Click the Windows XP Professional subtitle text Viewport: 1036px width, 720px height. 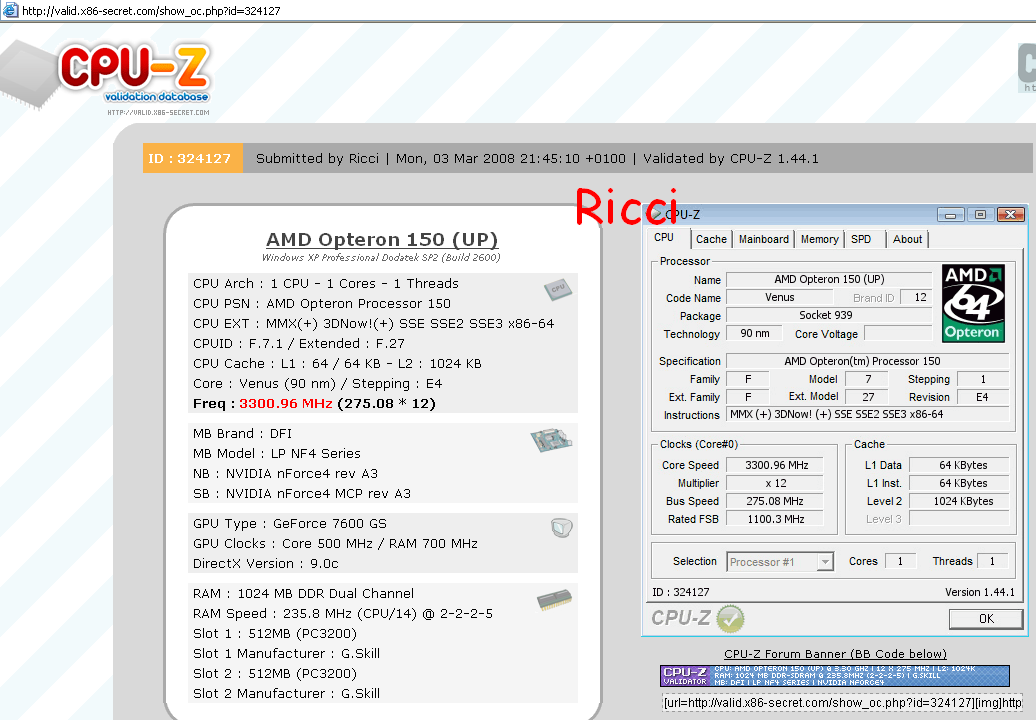381,258
